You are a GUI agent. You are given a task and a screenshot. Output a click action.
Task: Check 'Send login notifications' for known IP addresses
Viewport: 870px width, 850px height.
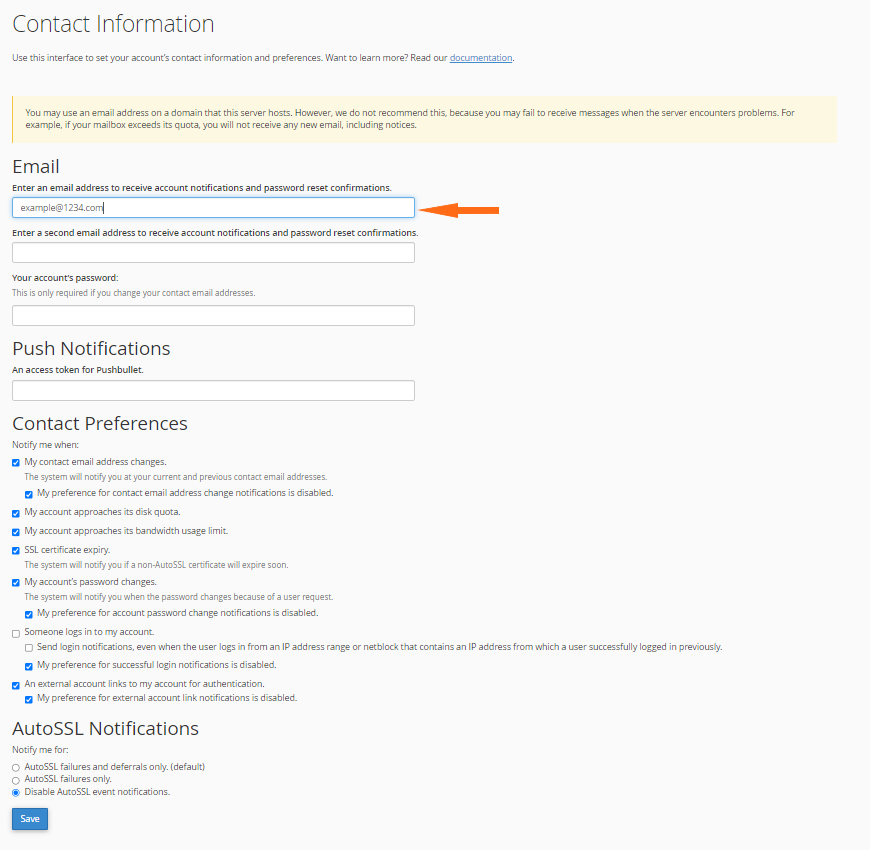point(29,646)
